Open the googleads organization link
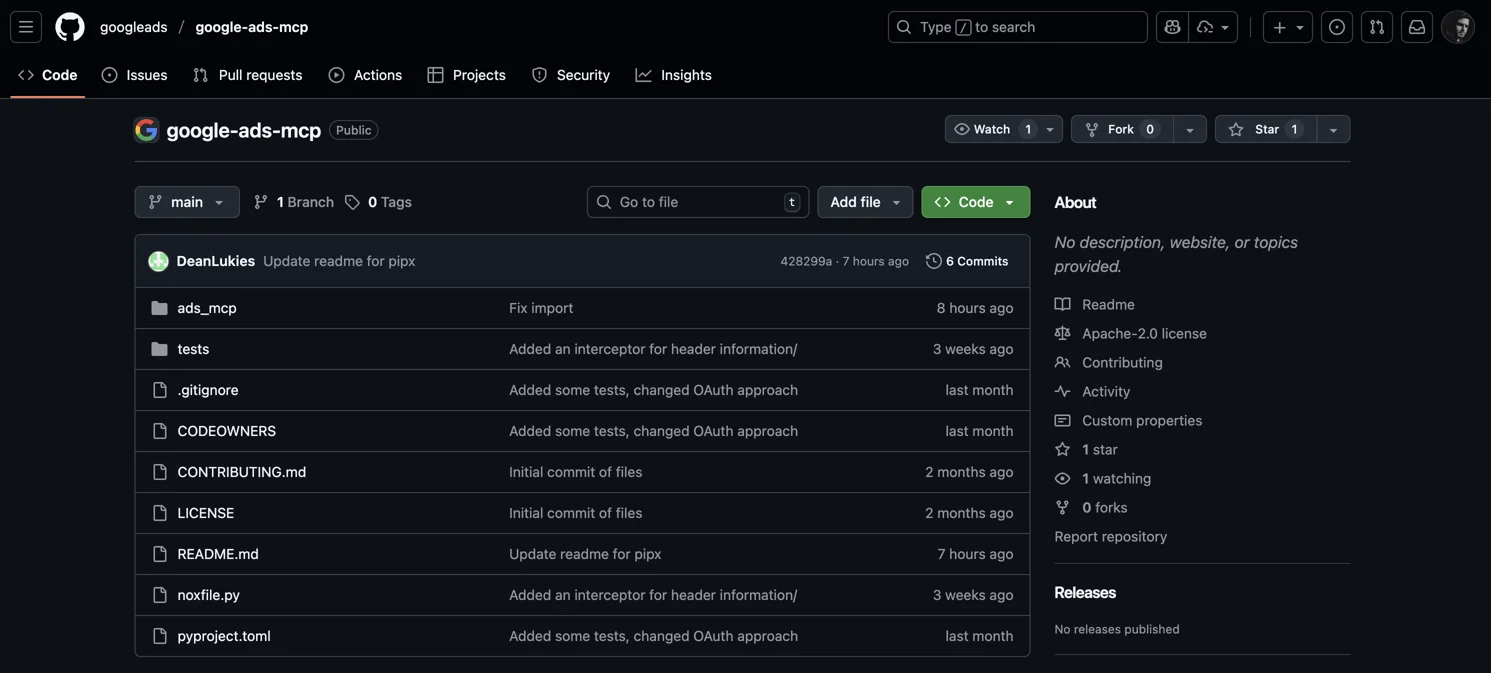1491x673 pixels. click(x=133, y=27)
